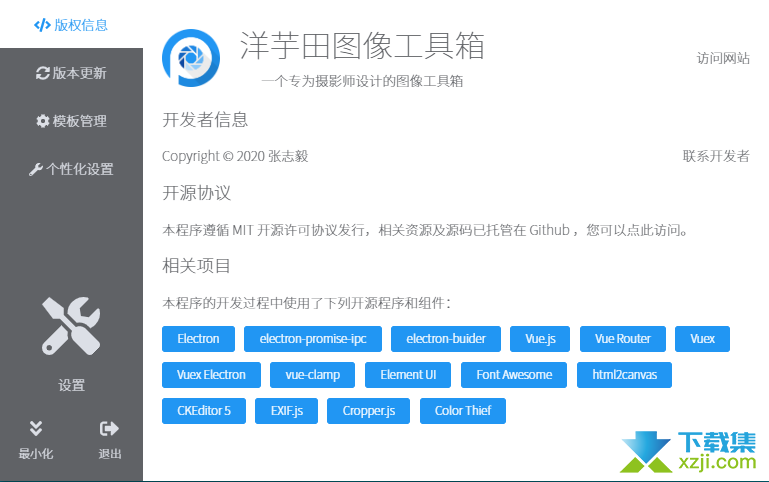Click the Font Awesome button
The height and width of the screenshot is (482, 769).
pyautogui.click(x=514, y=375)
